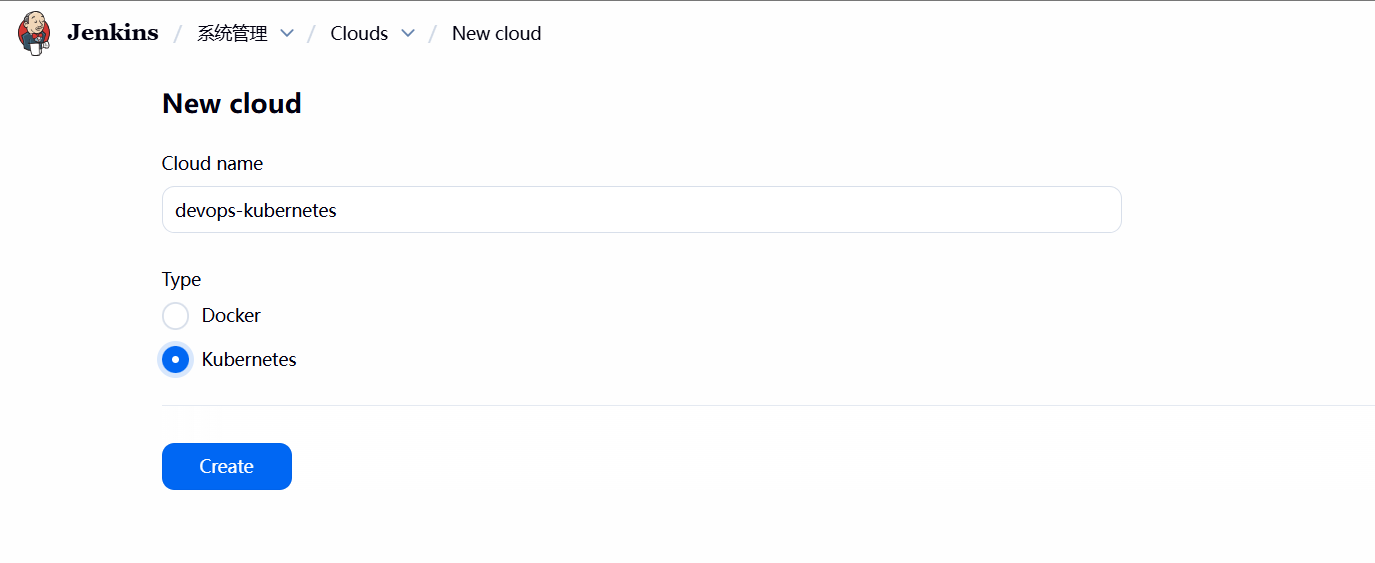Click the New cloud page heading
The image size is (1375, 563).
[x=232, y=104]
